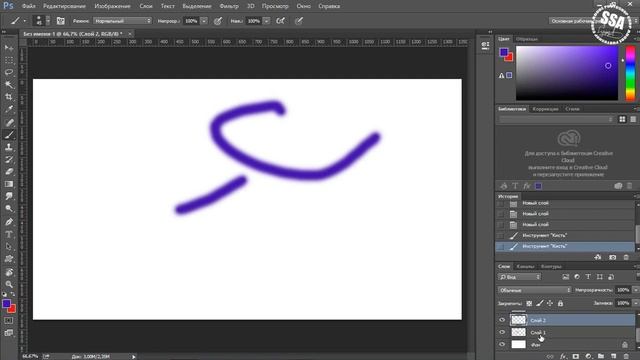Select layer Слой 1
The image size is (640, 360).
[573, 332]
